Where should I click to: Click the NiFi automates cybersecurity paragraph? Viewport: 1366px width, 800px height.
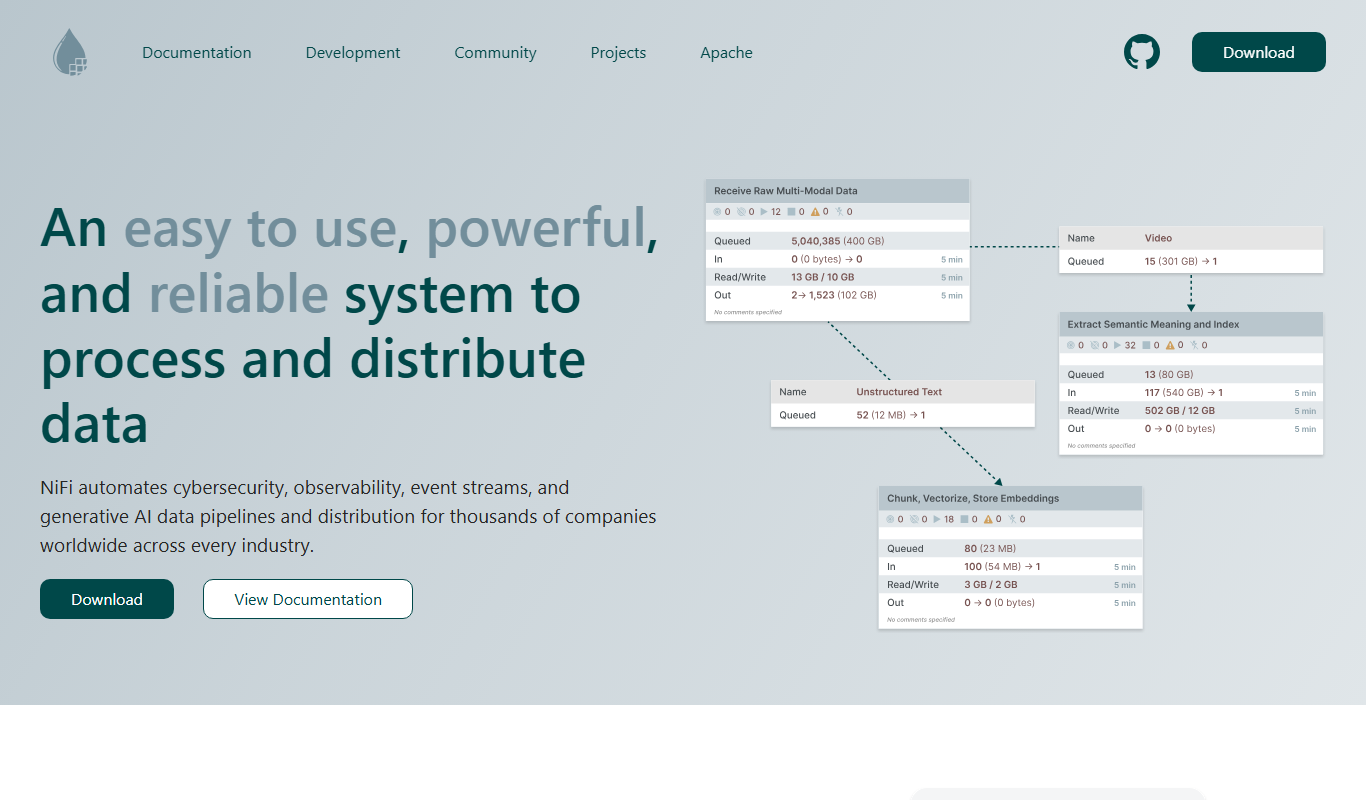pyautogui.click(x=348, y=517)
